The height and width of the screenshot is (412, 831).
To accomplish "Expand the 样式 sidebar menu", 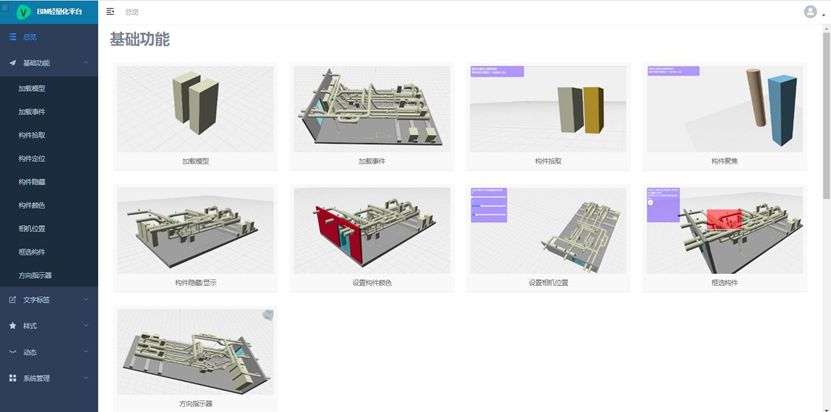I will click(x=86, y=326).
